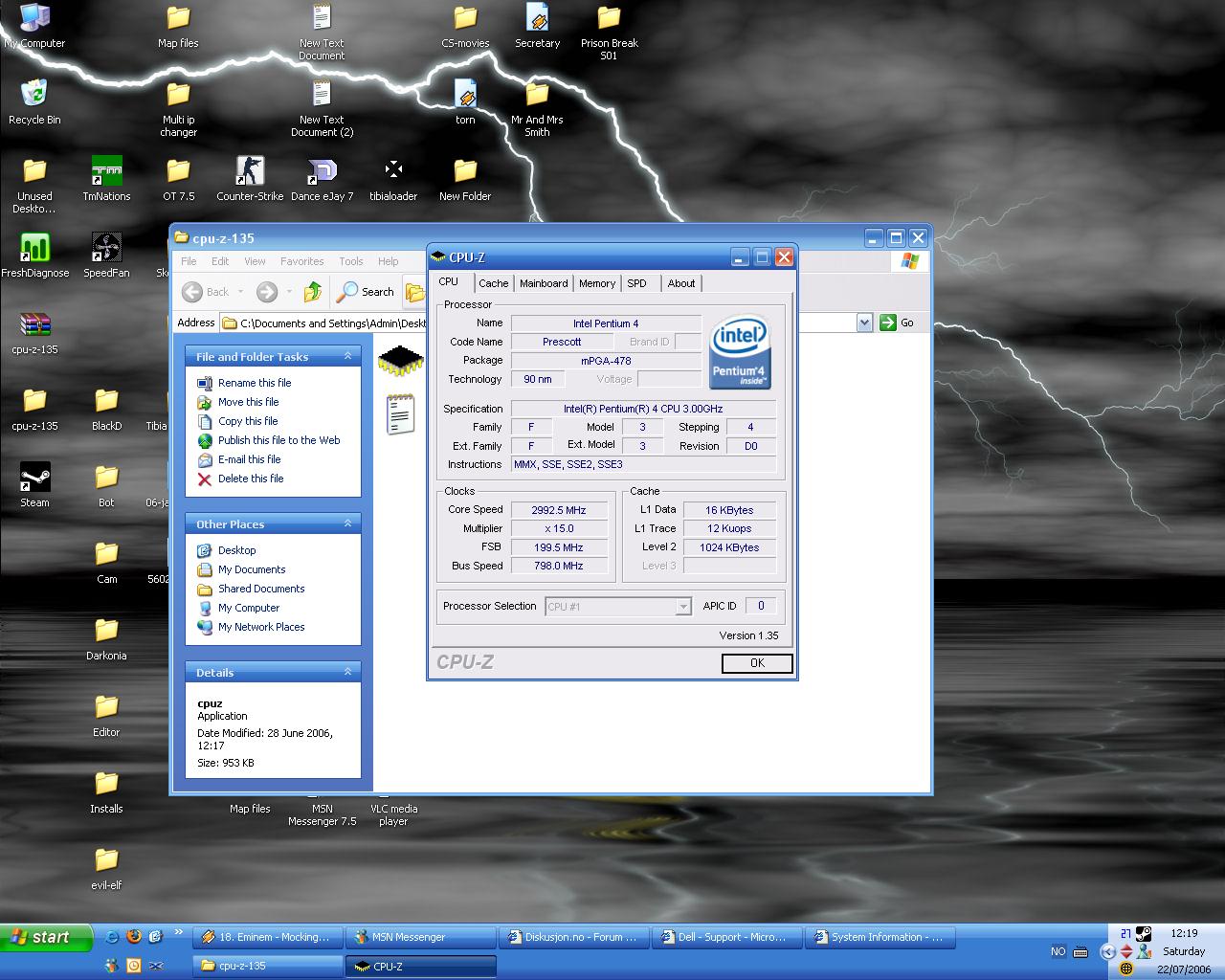The width and height of the screenshot is (1225, 980).
Task: Open the Explorer address bar dropdown
Action: tap(864, 323)
